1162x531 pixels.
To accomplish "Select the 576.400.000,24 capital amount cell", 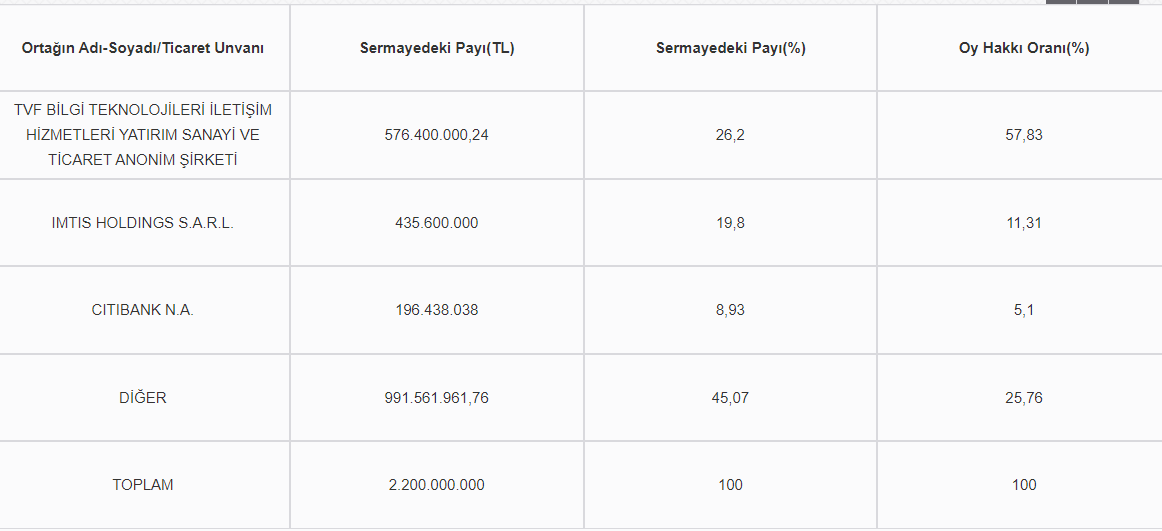I will click(437, 135).
